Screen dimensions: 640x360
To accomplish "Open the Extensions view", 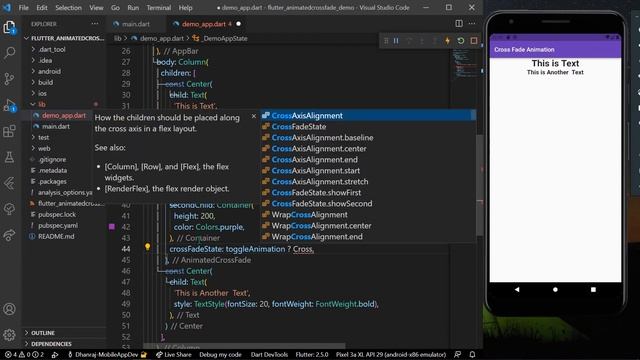I will 9,131.
